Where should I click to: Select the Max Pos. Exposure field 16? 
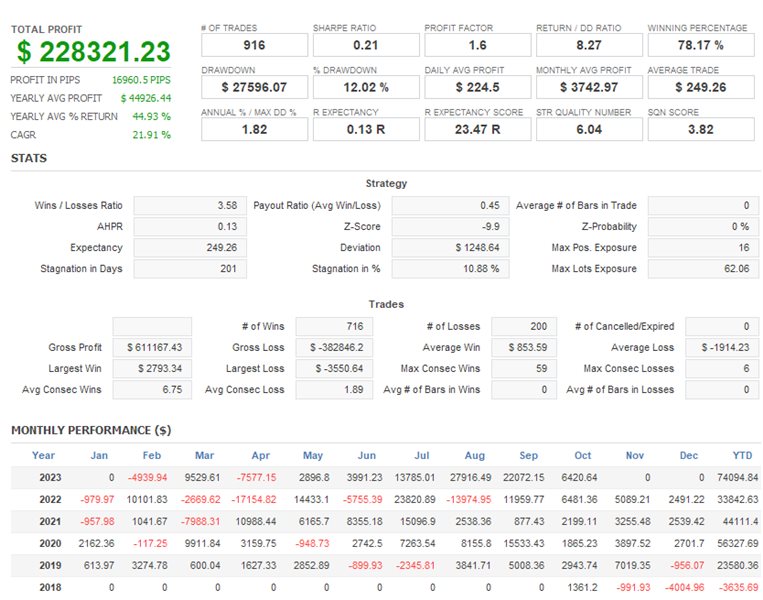(703, 247)
